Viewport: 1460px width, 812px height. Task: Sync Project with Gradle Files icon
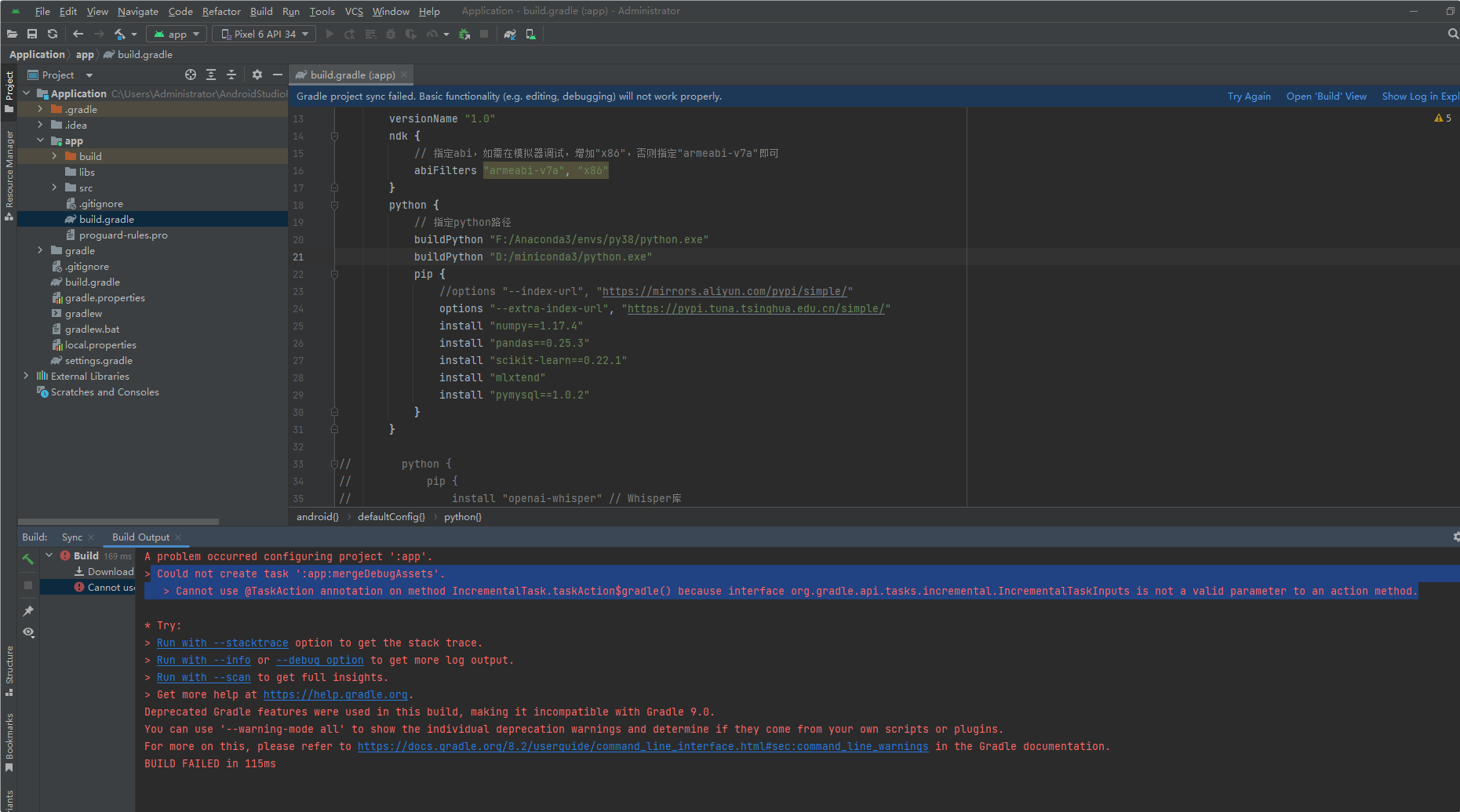pyautogui.click(x=510, y=34)
